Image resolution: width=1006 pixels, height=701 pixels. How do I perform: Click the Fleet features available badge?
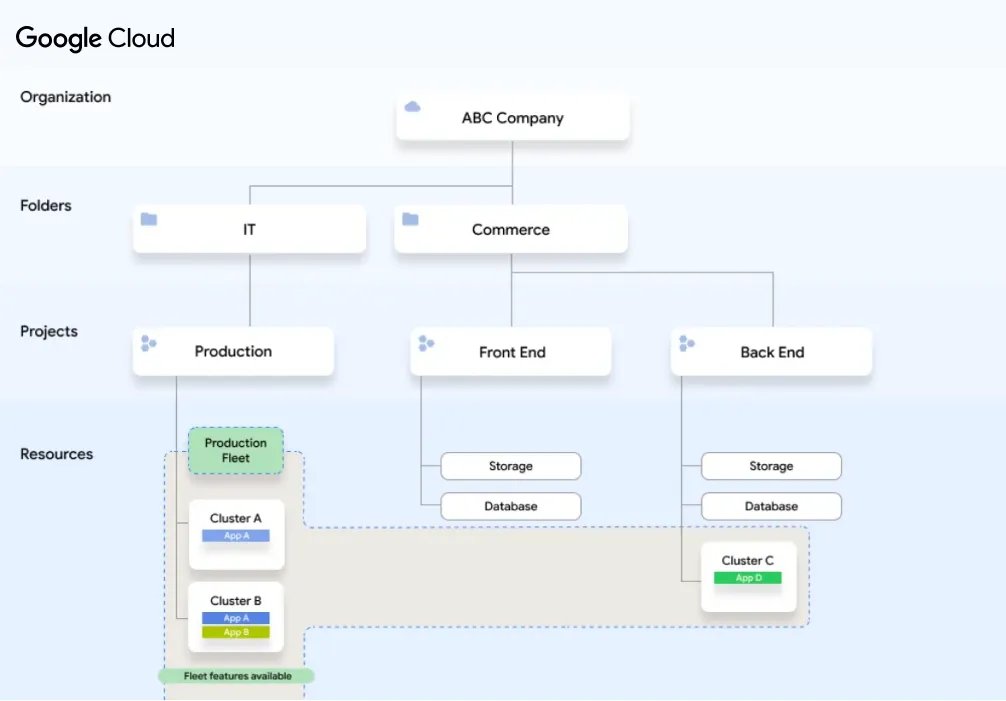point(237,676)
